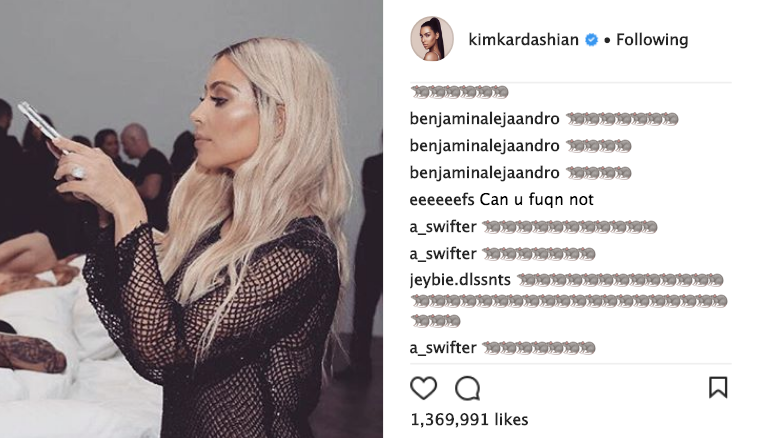Screen dimensions: 757x438
Task: Click the posted photo of blonde woman
Action: pos(191,219)
